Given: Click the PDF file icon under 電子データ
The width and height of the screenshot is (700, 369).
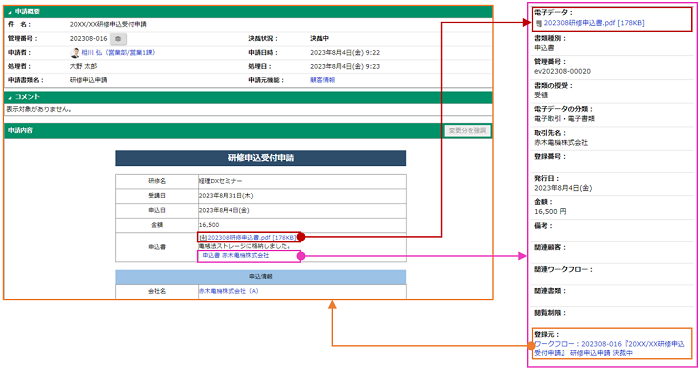Looking at the screenshot, I should click(x=539, y=23).
